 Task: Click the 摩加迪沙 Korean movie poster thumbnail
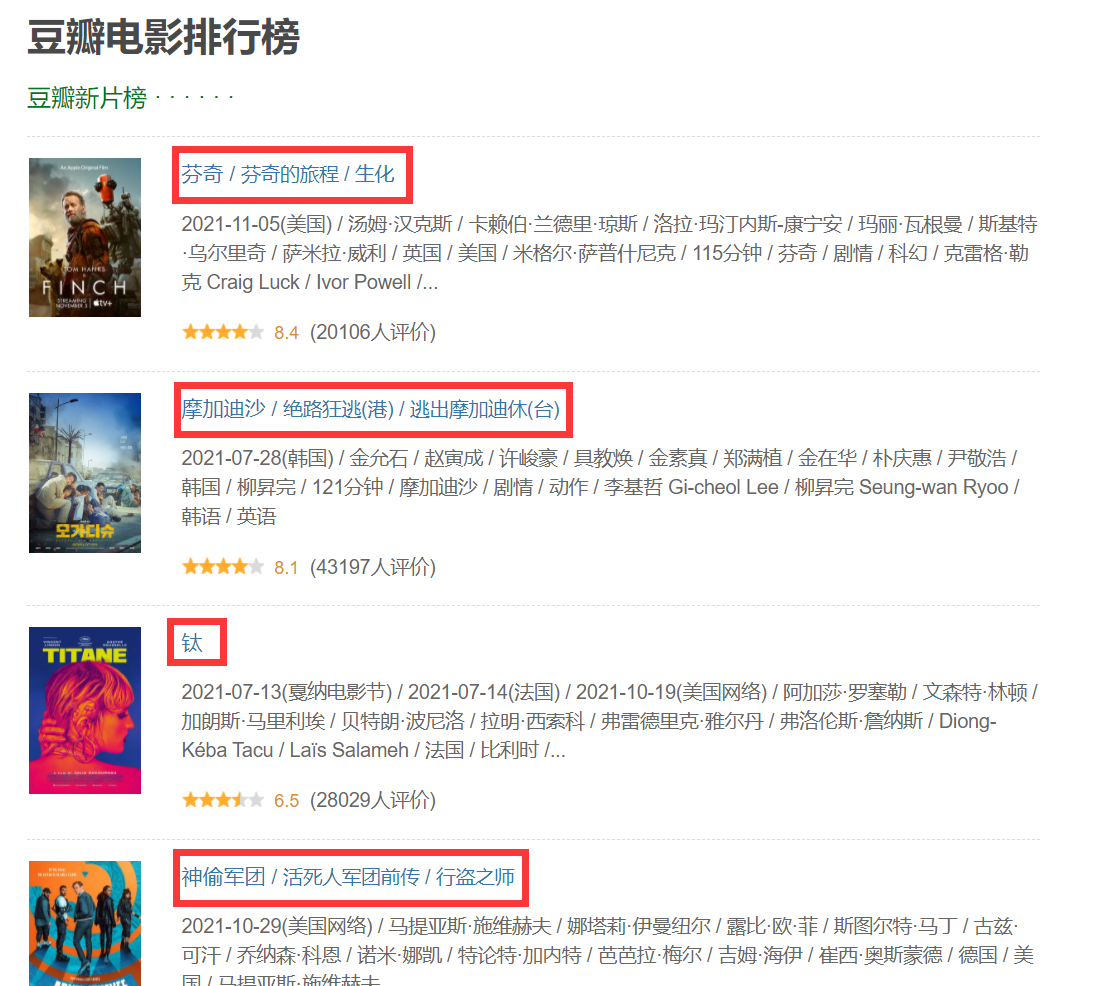pos(85,473)
